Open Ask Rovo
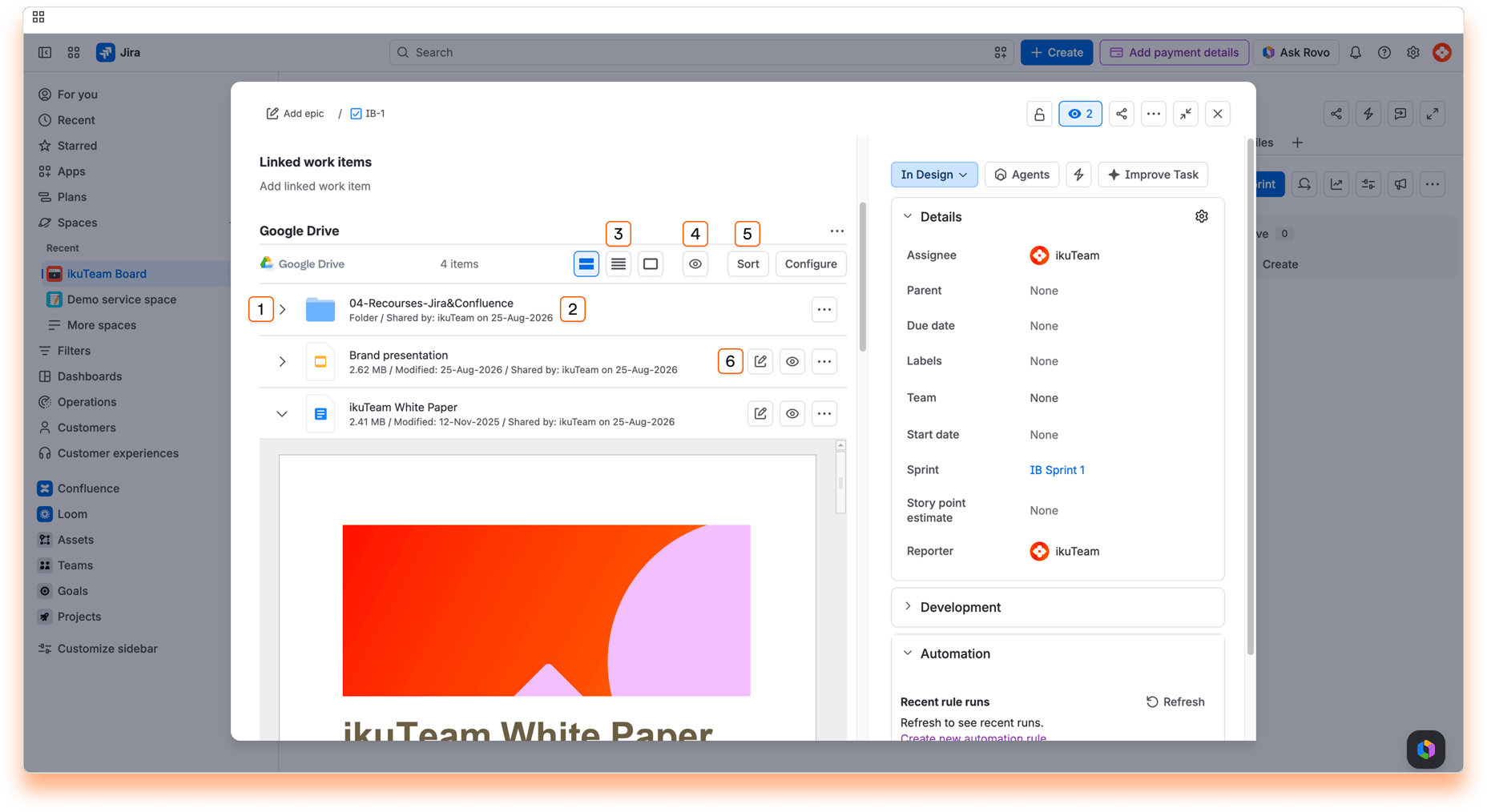The height and width of the screenshot is (812, 1487). click(1296, 52)
